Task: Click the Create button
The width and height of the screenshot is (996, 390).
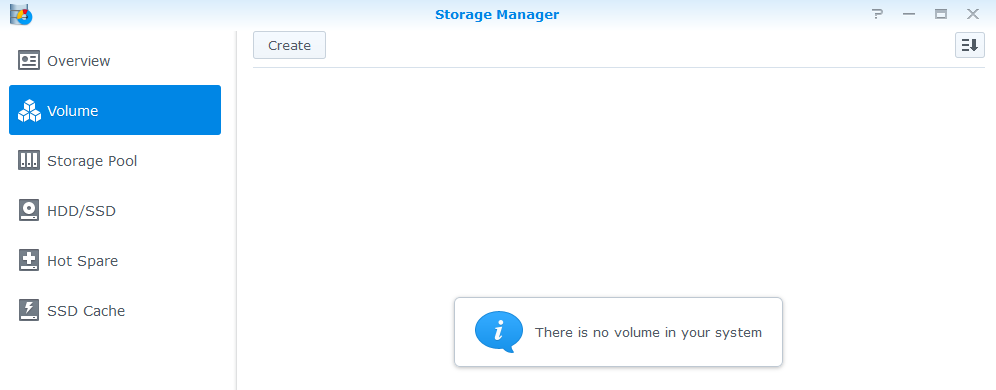Action: 289,45
